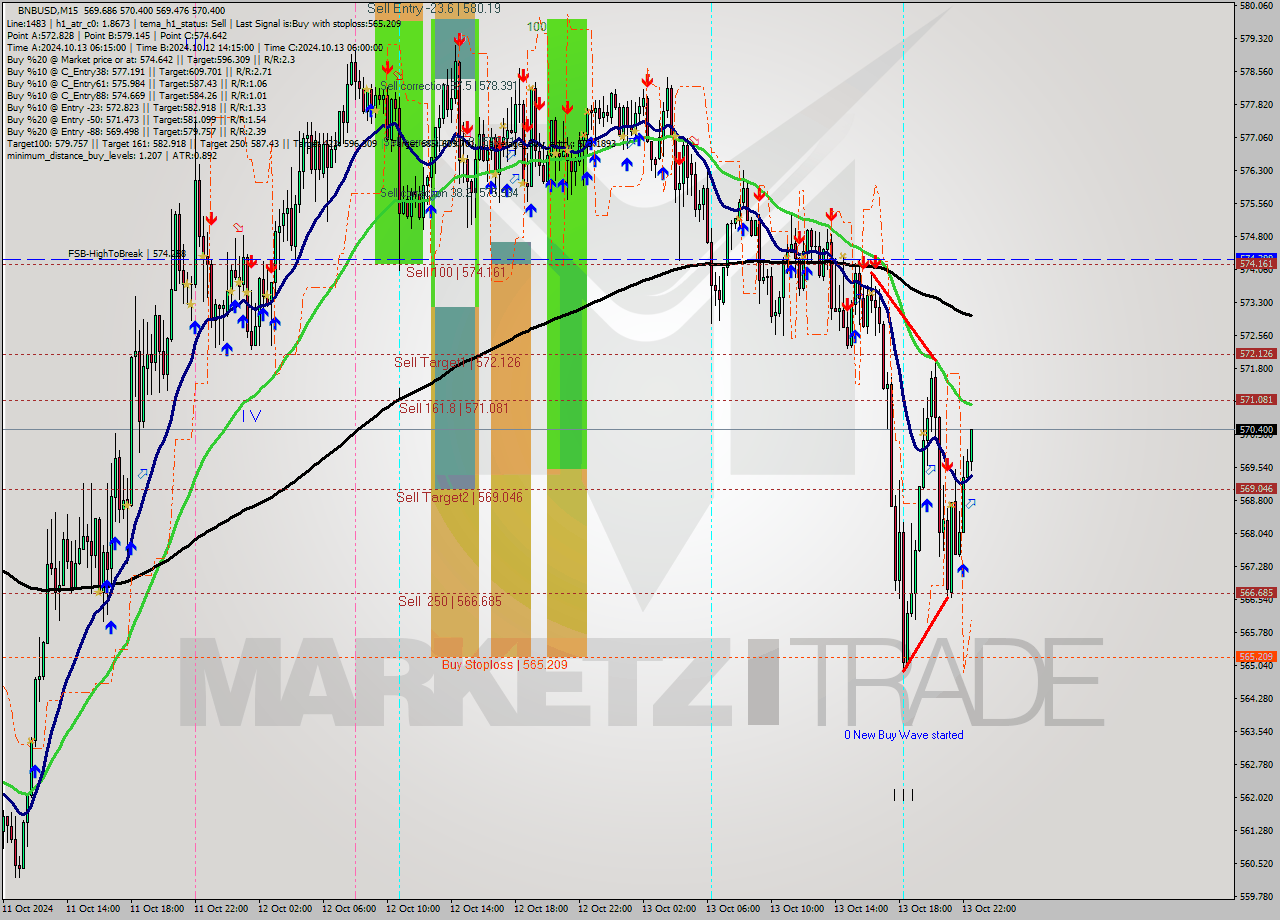
Task: Click the '12 Oct 22:00' time axis label
Action: click(604, 909)
